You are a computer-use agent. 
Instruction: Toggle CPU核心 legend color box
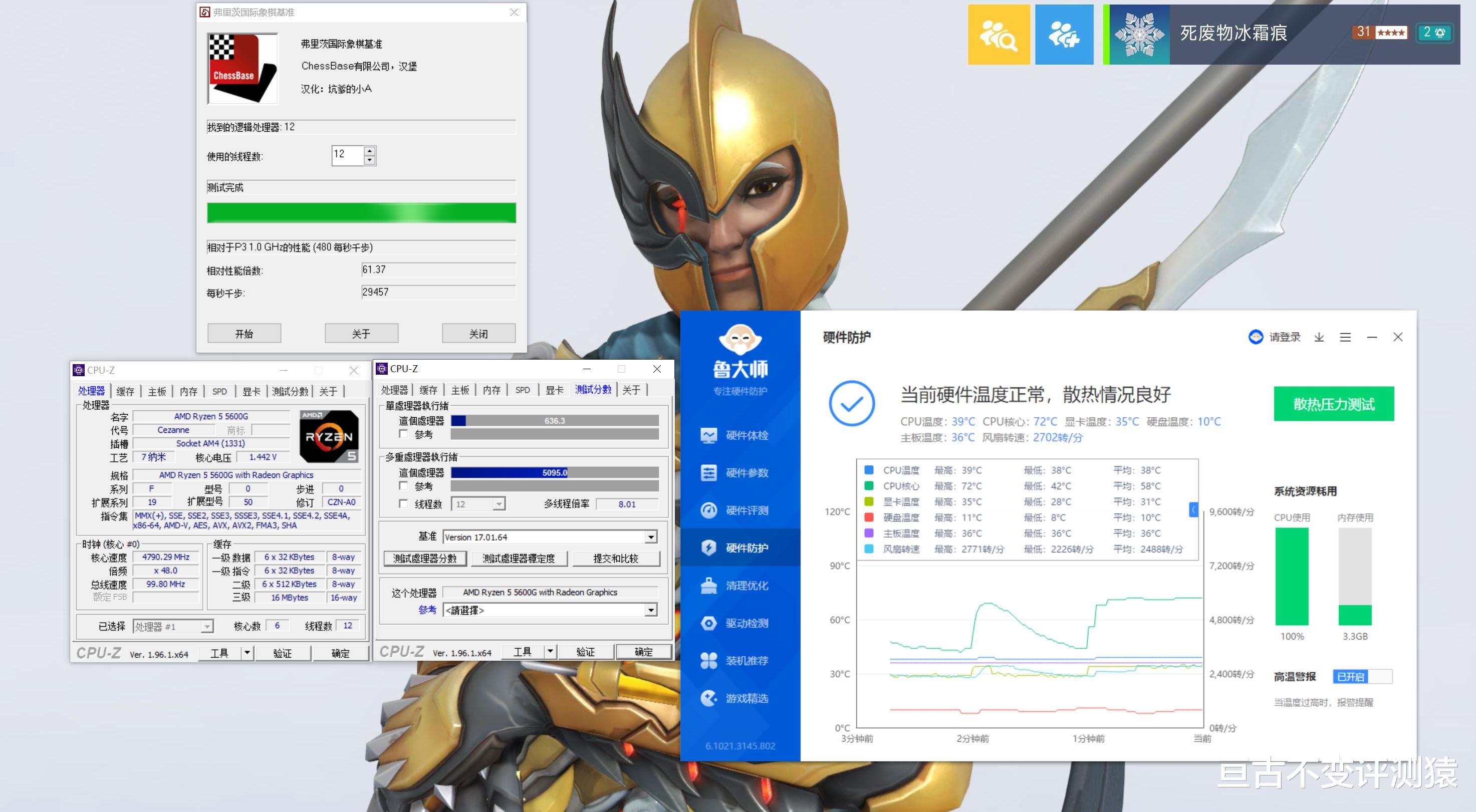(x=869, y=486)
